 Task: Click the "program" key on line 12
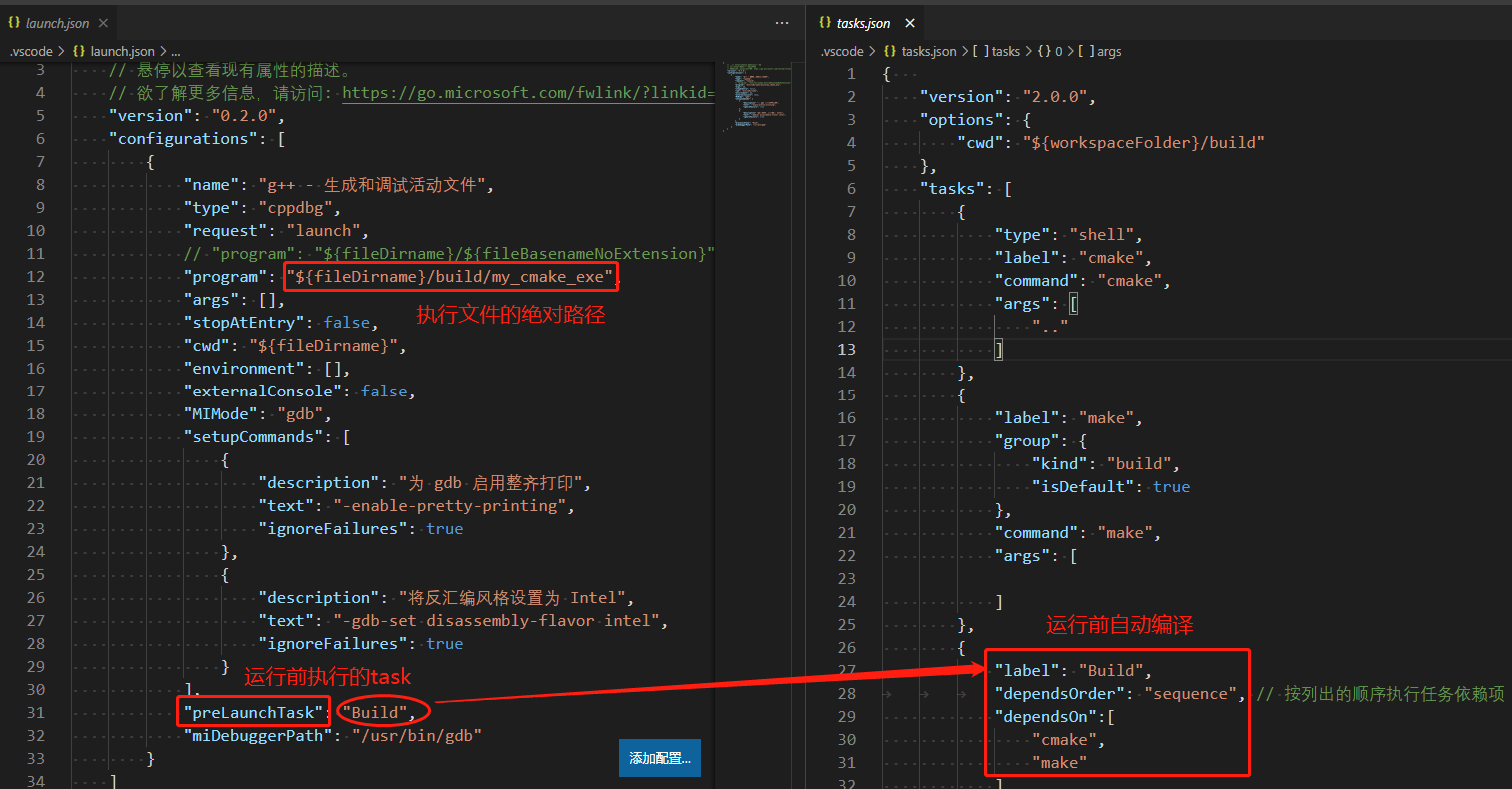click(x=226, y=276)
